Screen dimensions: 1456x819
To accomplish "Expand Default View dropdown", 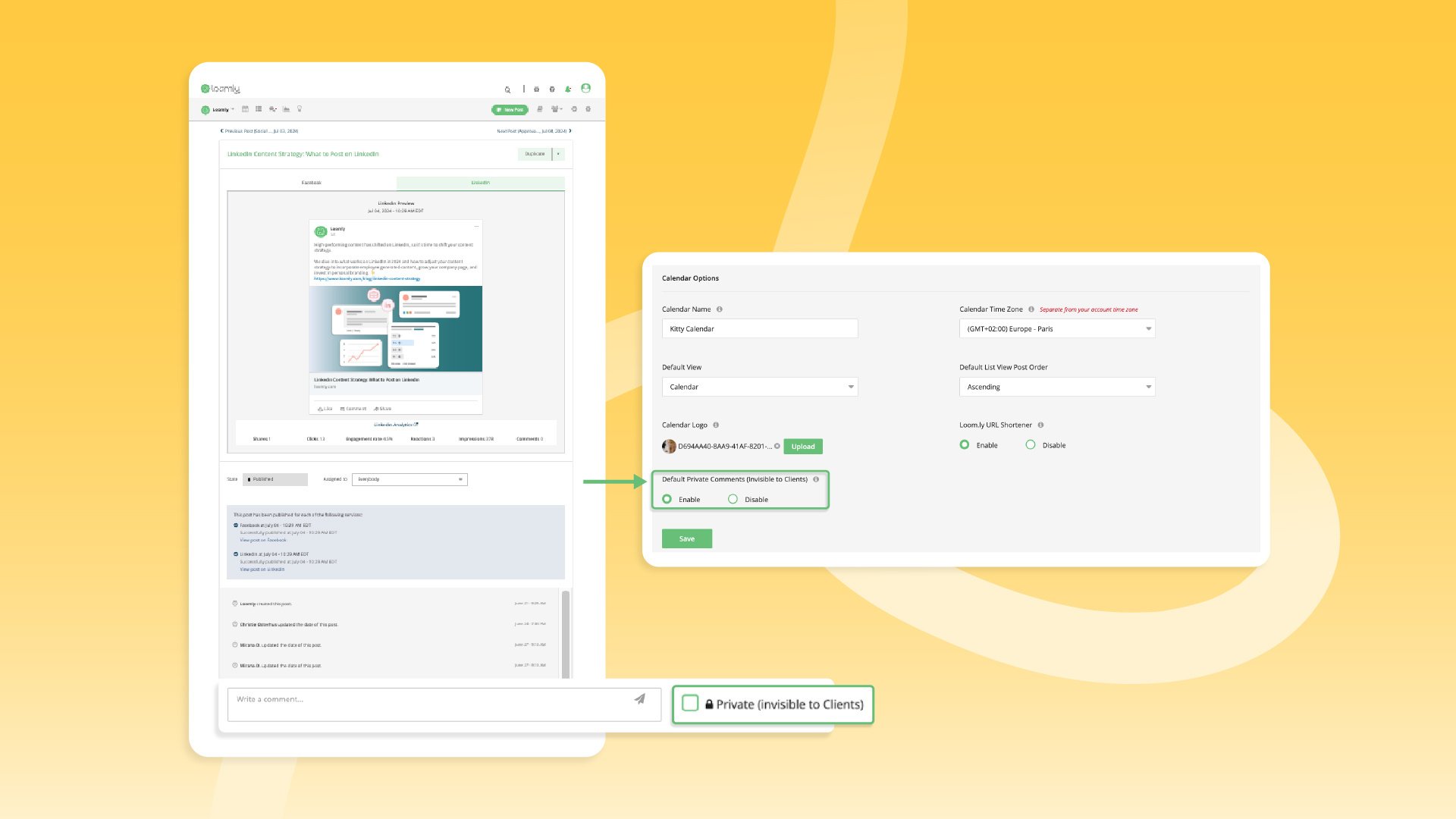I will [x=759, y=387].
